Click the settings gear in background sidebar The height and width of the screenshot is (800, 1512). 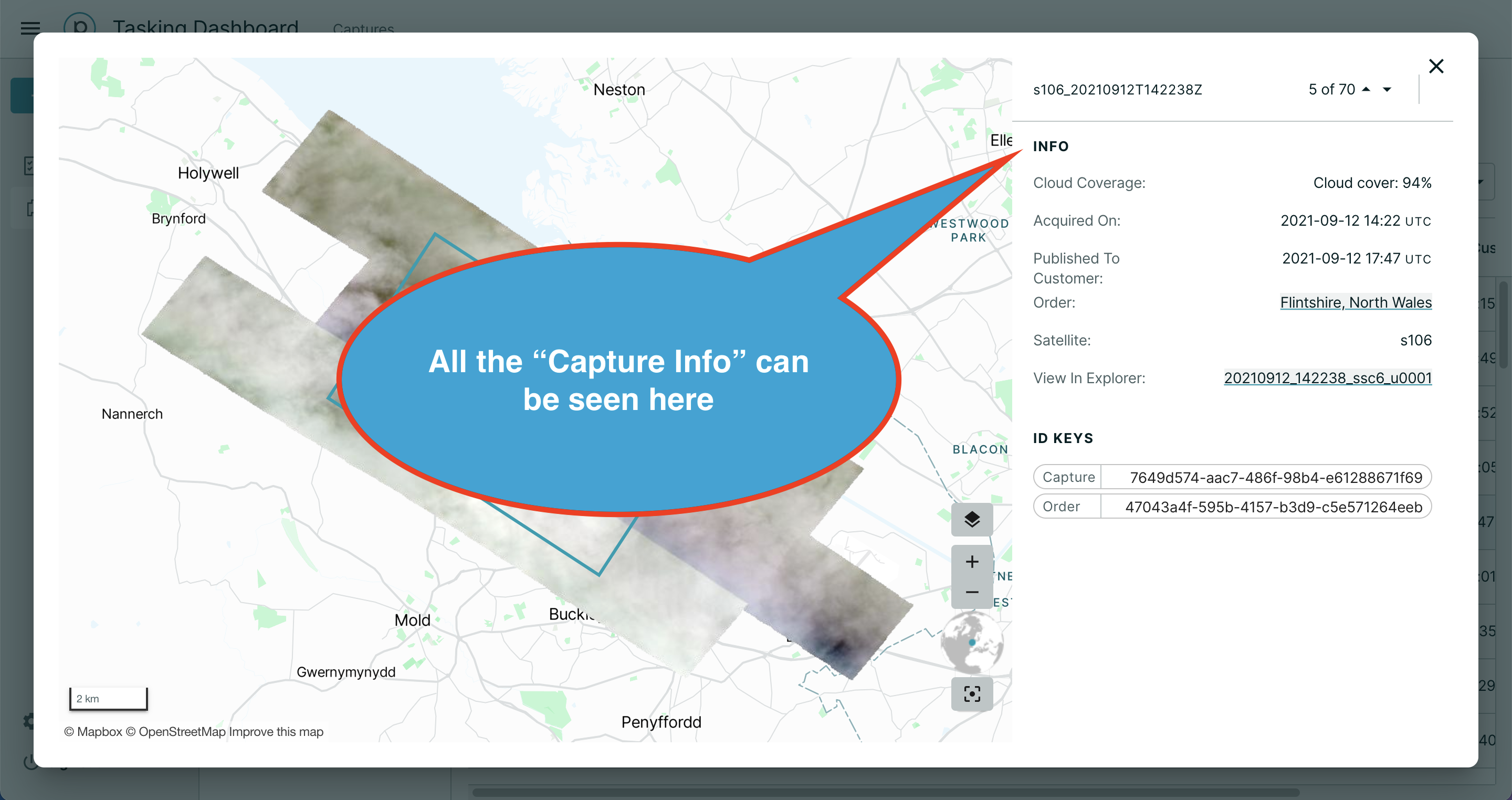pyautogui.click(x=28, y=721)
